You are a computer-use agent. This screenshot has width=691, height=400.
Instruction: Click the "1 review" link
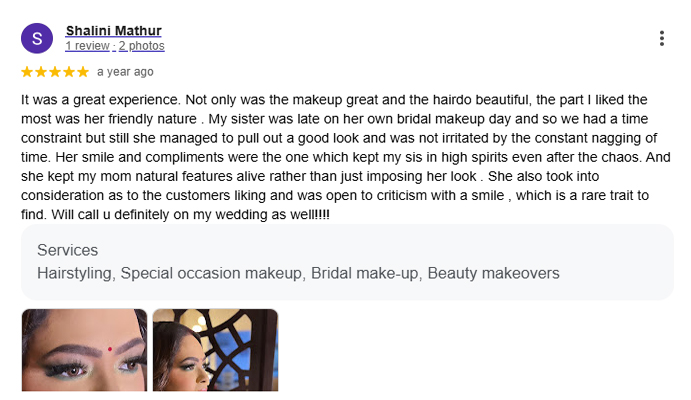[87, 46]
